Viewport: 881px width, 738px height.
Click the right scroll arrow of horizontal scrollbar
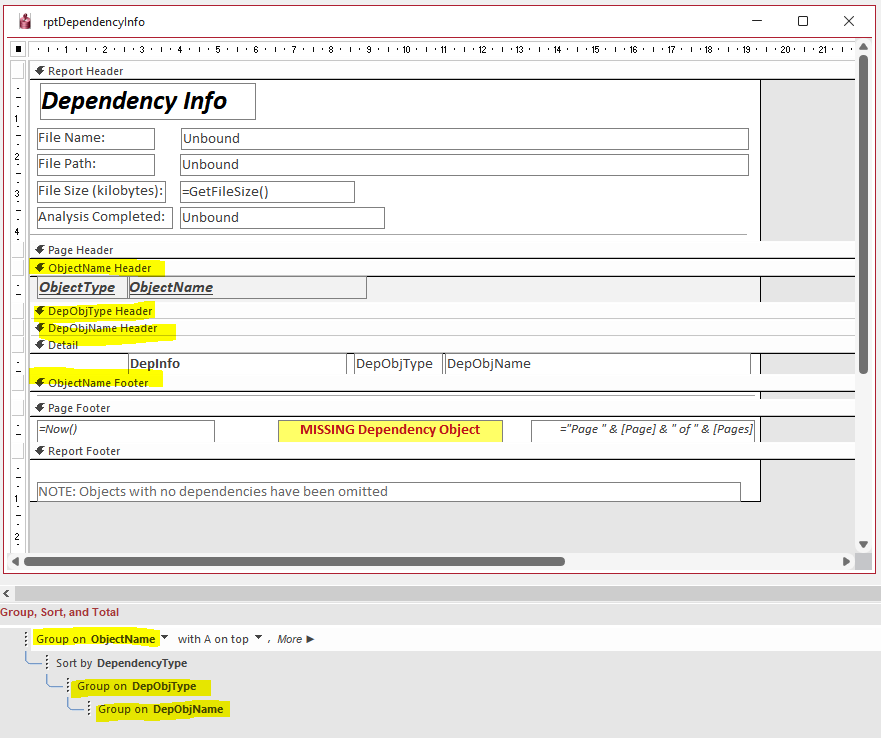click(846, 562)
